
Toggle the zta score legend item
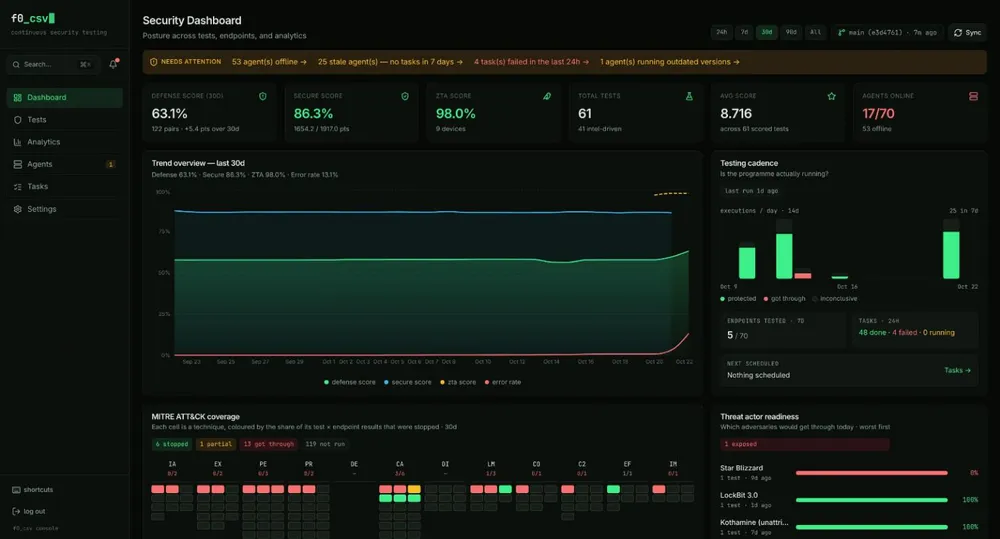(458, 382)
